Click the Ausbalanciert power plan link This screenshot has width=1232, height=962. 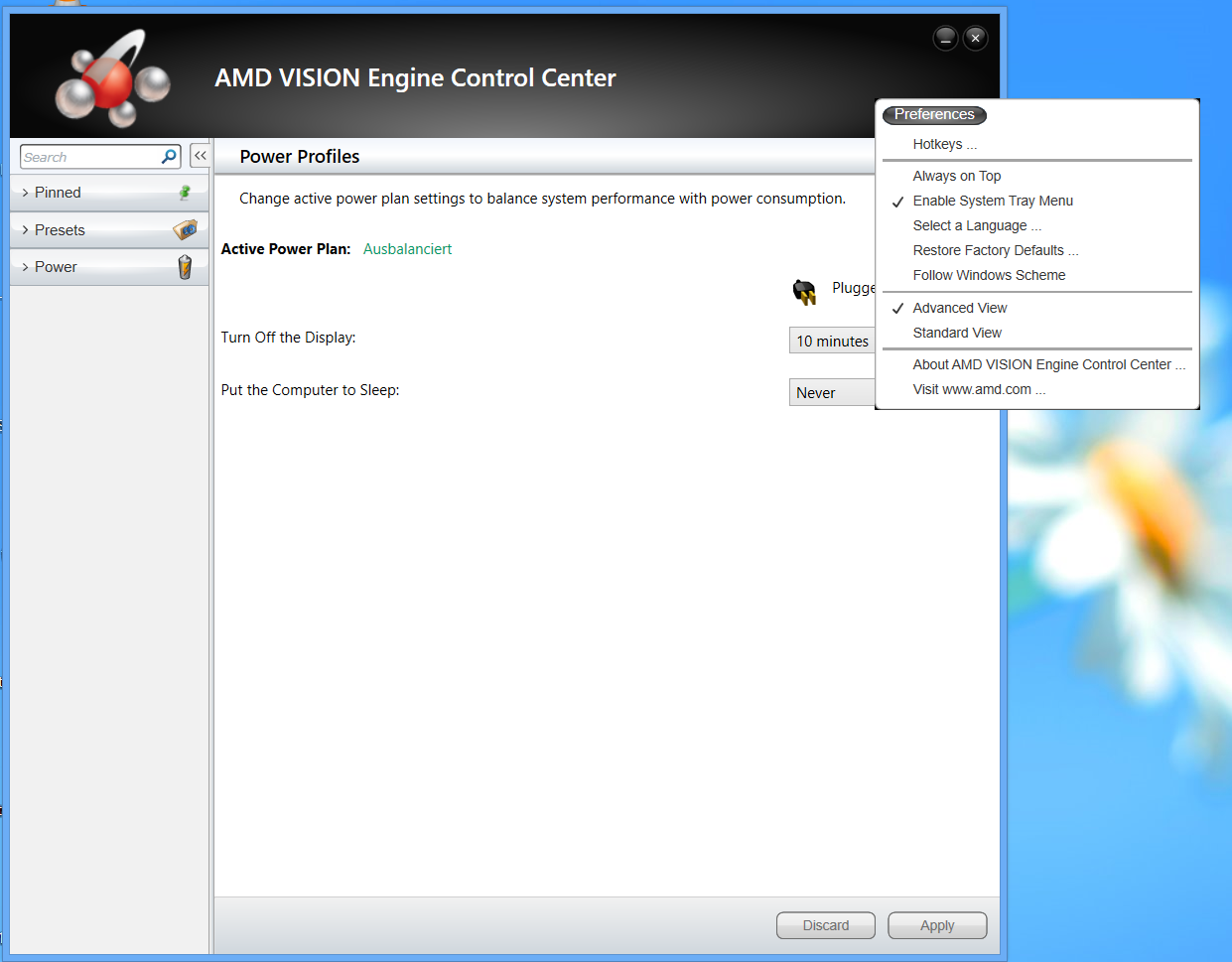407,249
